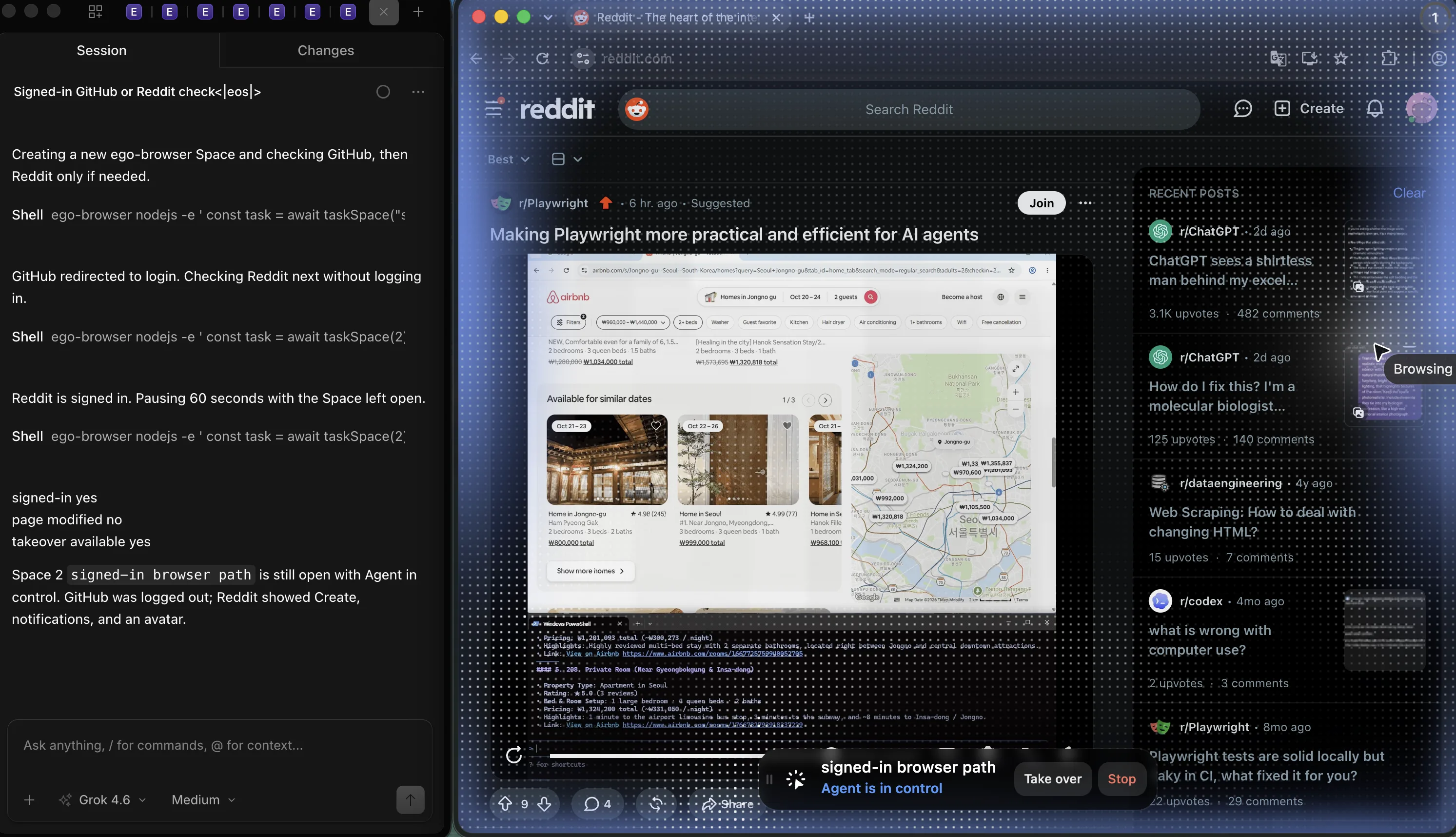This screenshot has width=1456, height=837.
Task: Open the Medium effort dropdown
Action: (x=203, y=799)
